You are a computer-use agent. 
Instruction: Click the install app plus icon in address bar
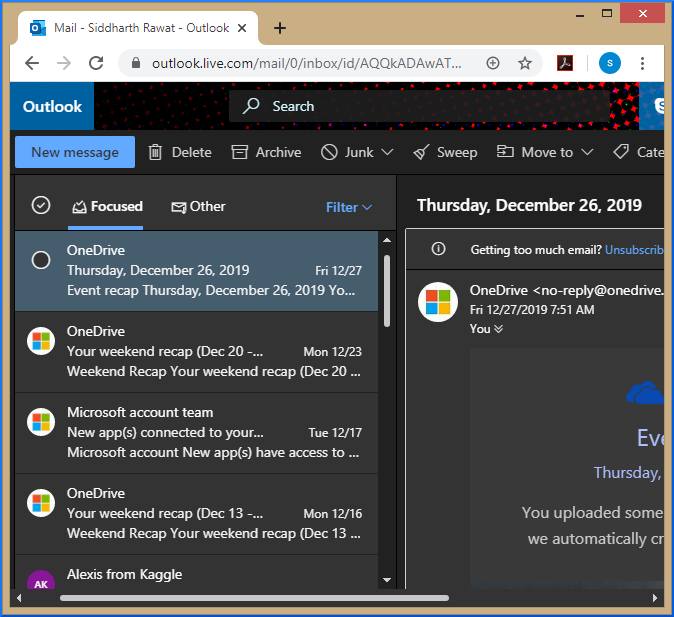pyautogui.click(x=493, y=63)
